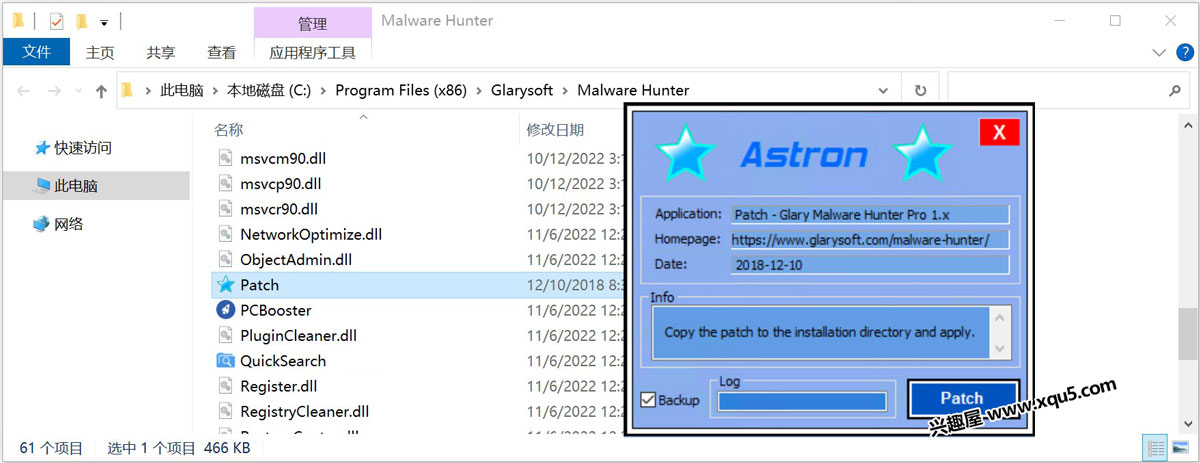This screenshot has height=463, width=1200.
Task: Open recent locations dropdown
Action: click(79, 91)
